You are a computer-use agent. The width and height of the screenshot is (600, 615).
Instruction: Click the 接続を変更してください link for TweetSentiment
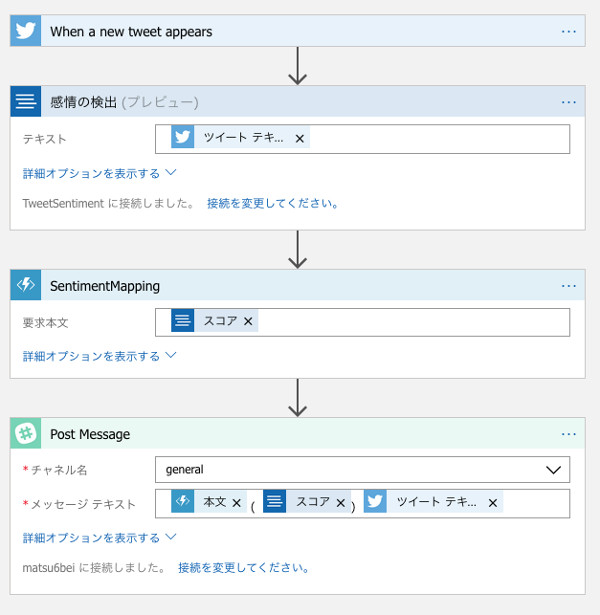(272, 203)
